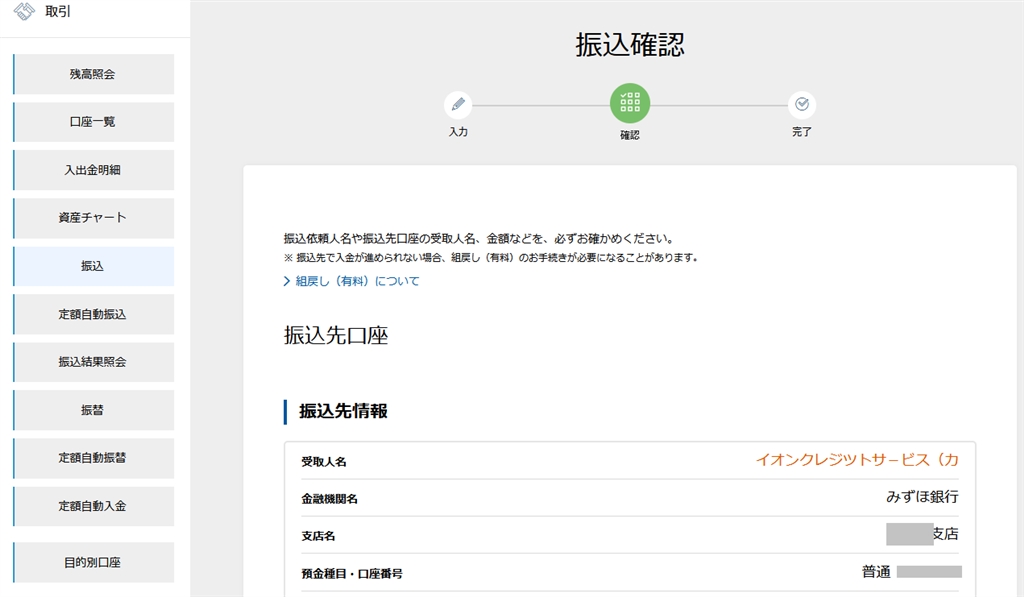Click the 振込確認 page heading
1024x597 pixels.
click(x=630, y=45)
